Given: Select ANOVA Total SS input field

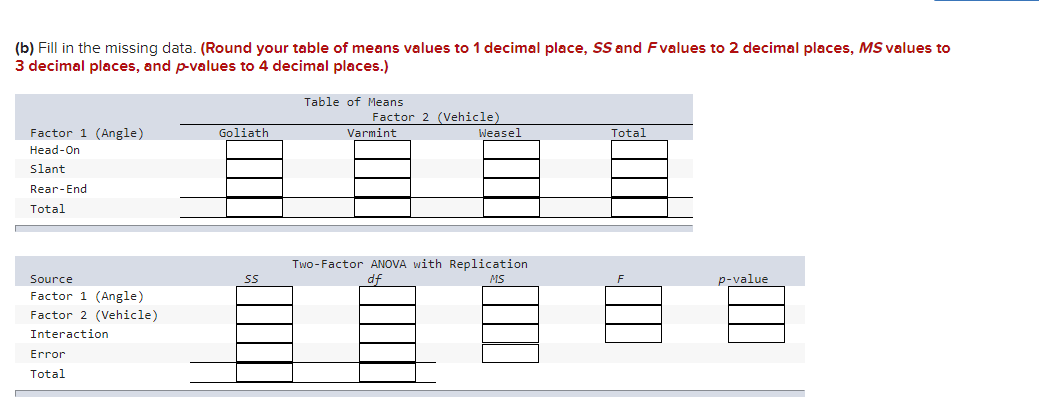Looking at the screenshot, I should click(264, 372).
